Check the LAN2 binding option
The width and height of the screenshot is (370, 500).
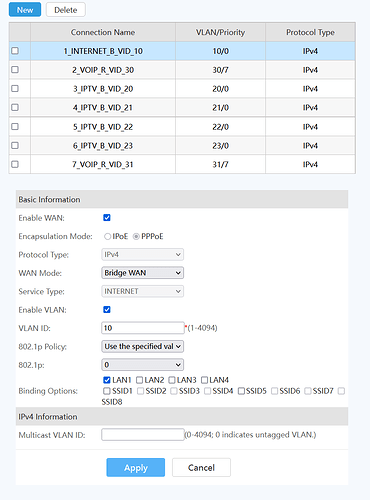tap(139, 380)
